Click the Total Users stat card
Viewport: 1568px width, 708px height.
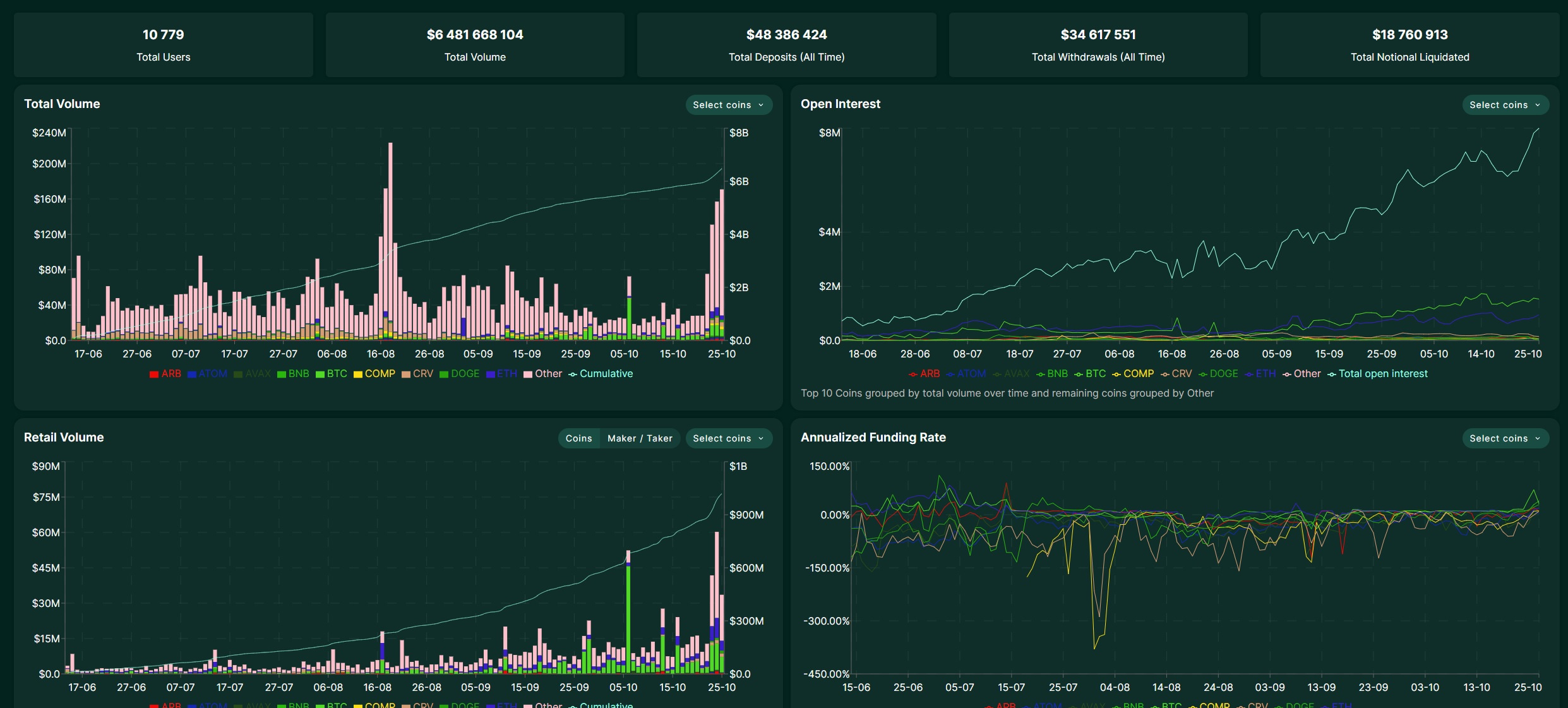point(164,45)
